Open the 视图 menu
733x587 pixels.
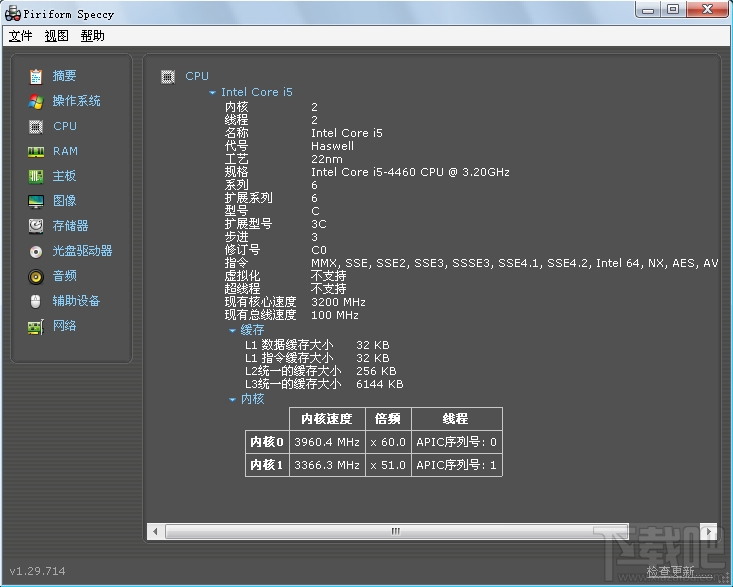pos(57,36)
